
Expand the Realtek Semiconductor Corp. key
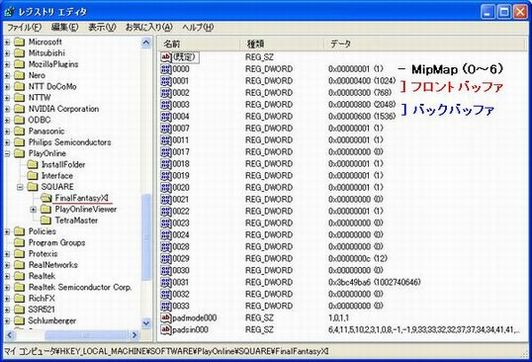7,287
